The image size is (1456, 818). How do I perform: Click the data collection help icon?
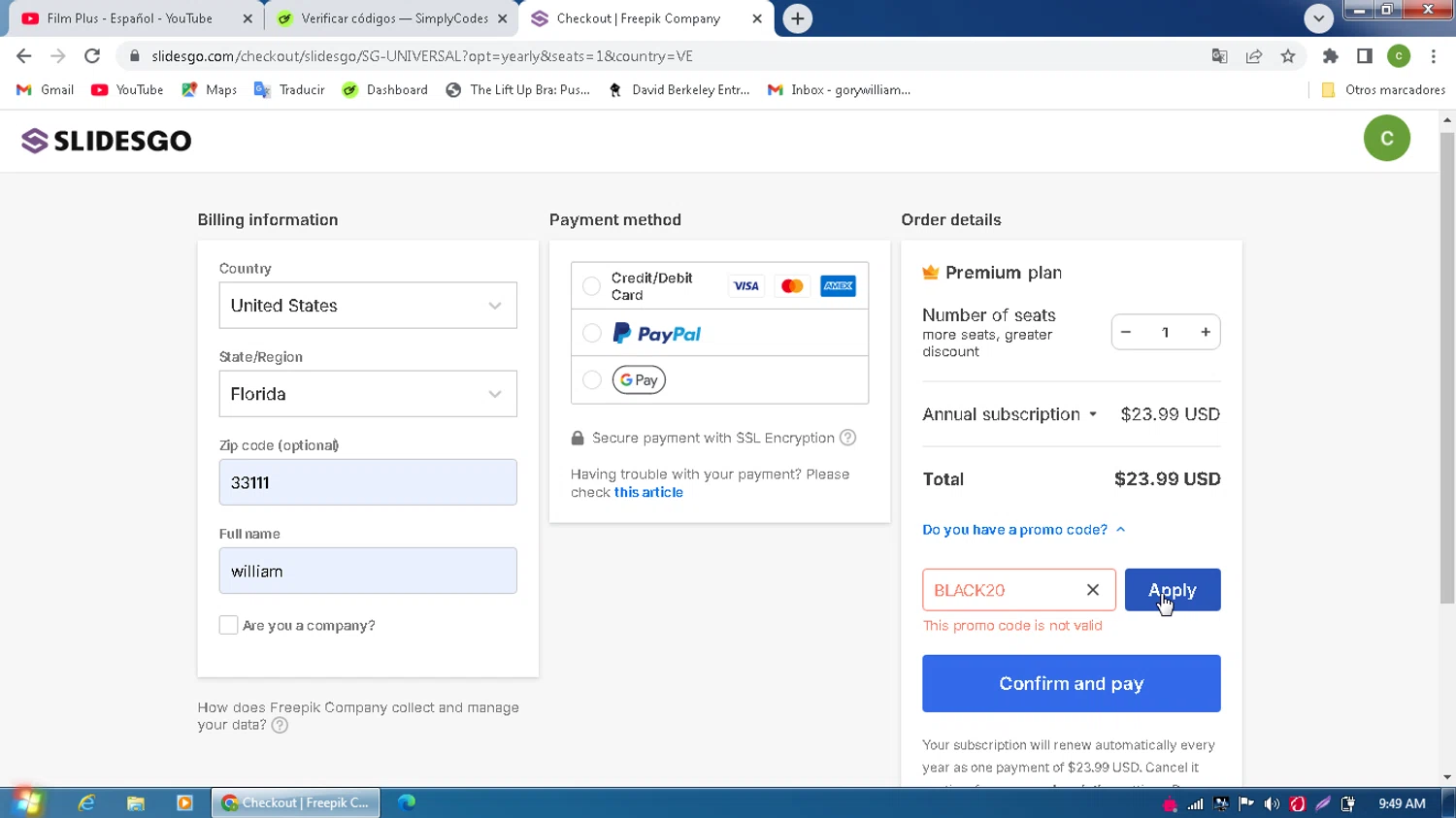pos(280,725)
